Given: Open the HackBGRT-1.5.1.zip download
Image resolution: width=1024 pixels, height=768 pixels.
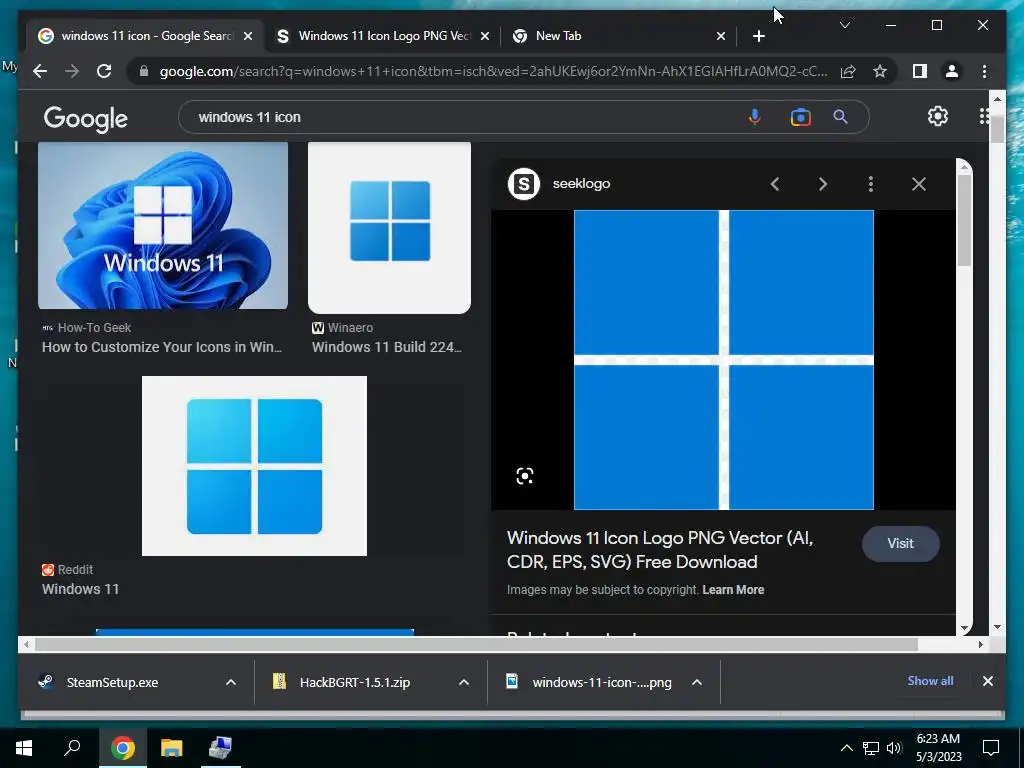Looking at the screenshot, I should pyautogui.click(x=355, y=682).
